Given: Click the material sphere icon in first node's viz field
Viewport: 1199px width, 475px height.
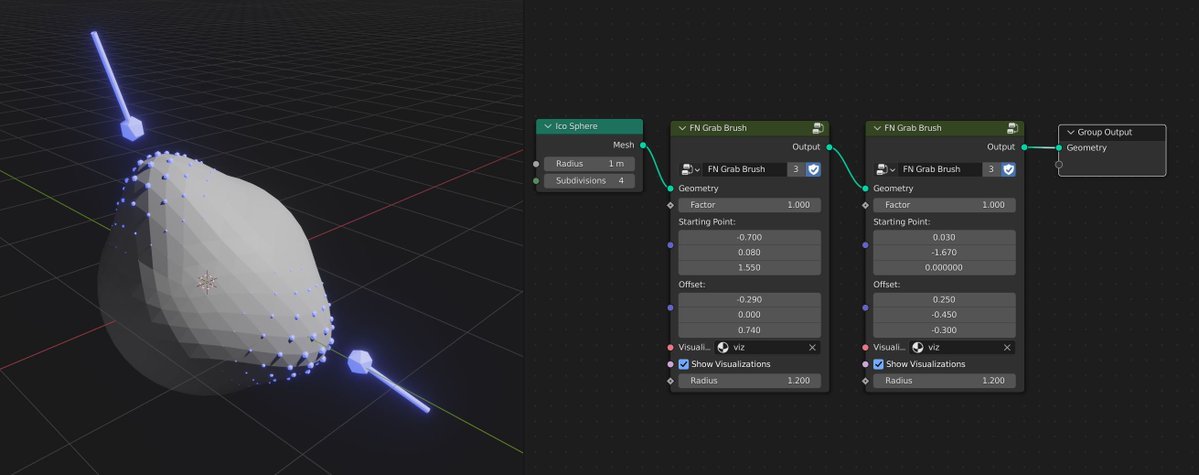Looking at the screenshot, I should pyautogui.click(x=723, y=347).
